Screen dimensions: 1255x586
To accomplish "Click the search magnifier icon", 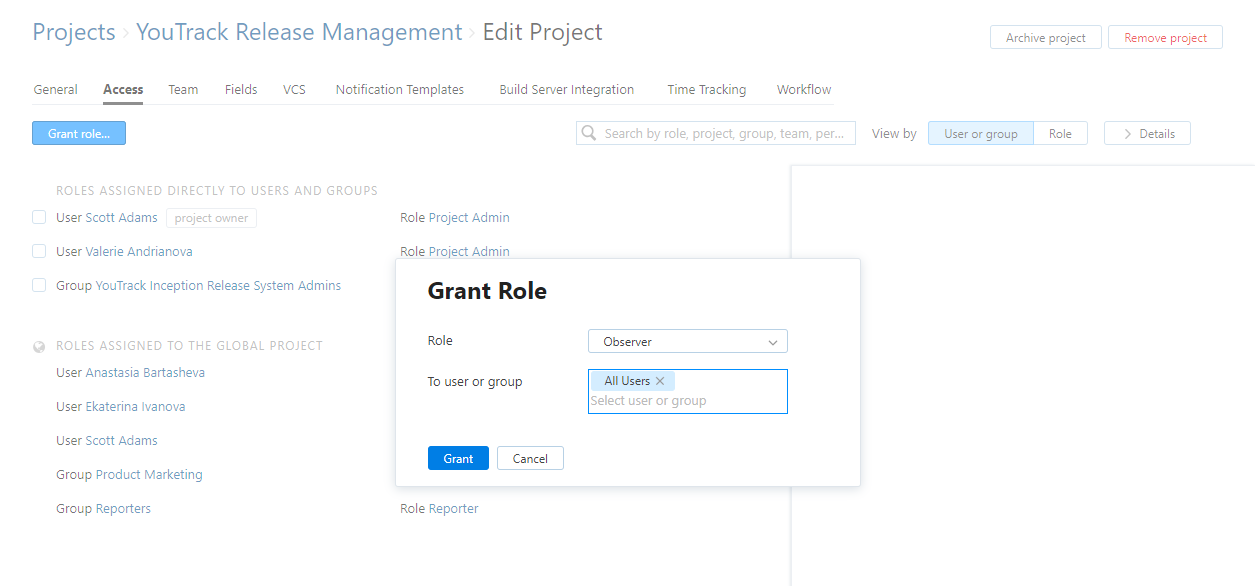I will pos(589,133).
